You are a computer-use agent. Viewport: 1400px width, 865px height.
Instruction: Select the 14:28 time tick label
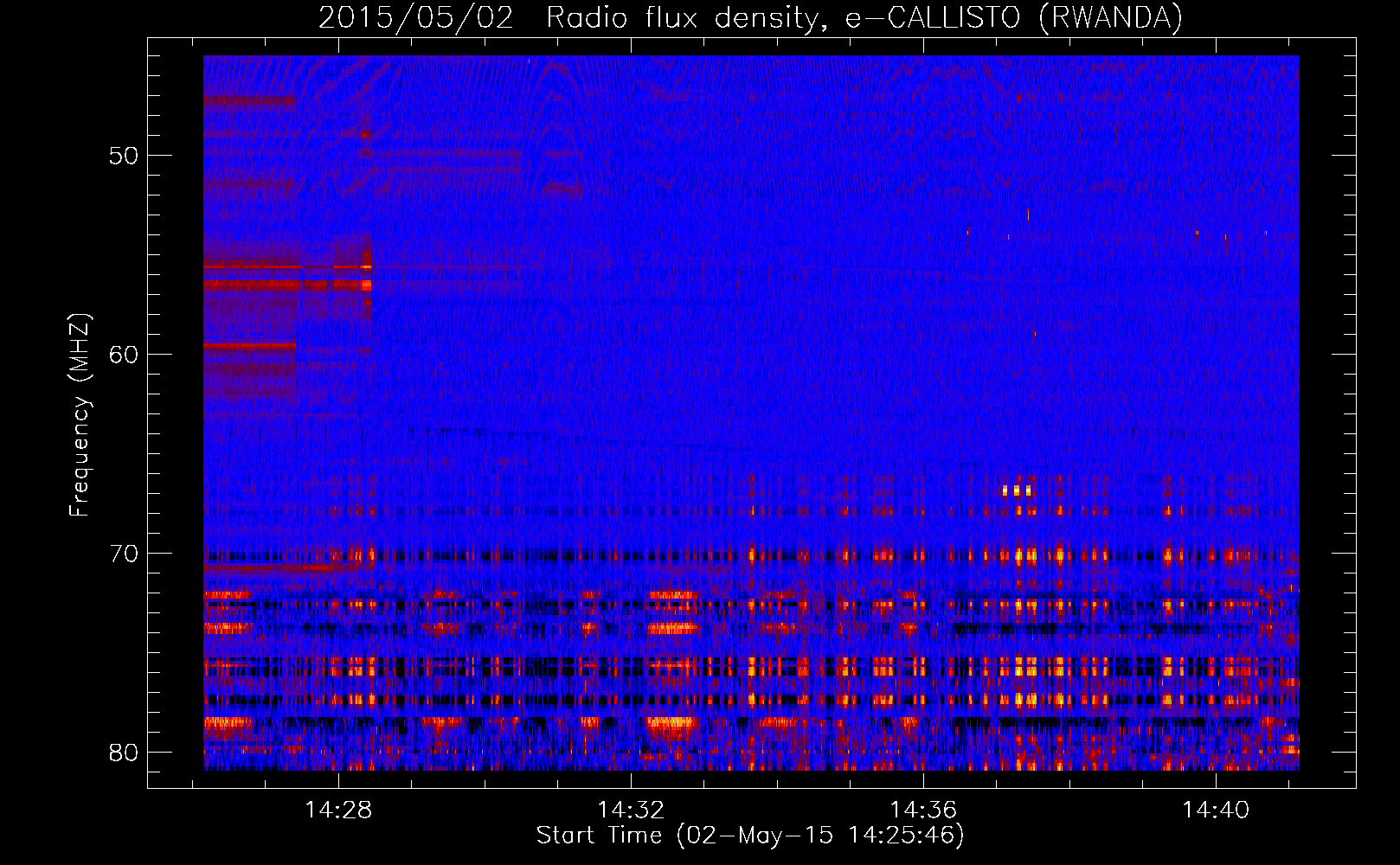click(x=339, y=810)
